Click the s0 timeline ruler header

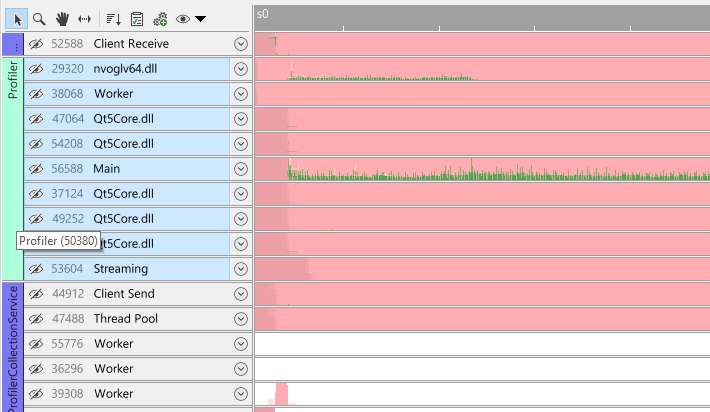pyautogui.click(x=480, y=15)
